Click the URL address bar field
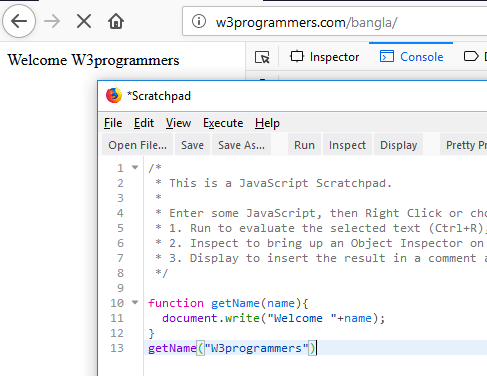487x376 pixels. tap(335, 22)
